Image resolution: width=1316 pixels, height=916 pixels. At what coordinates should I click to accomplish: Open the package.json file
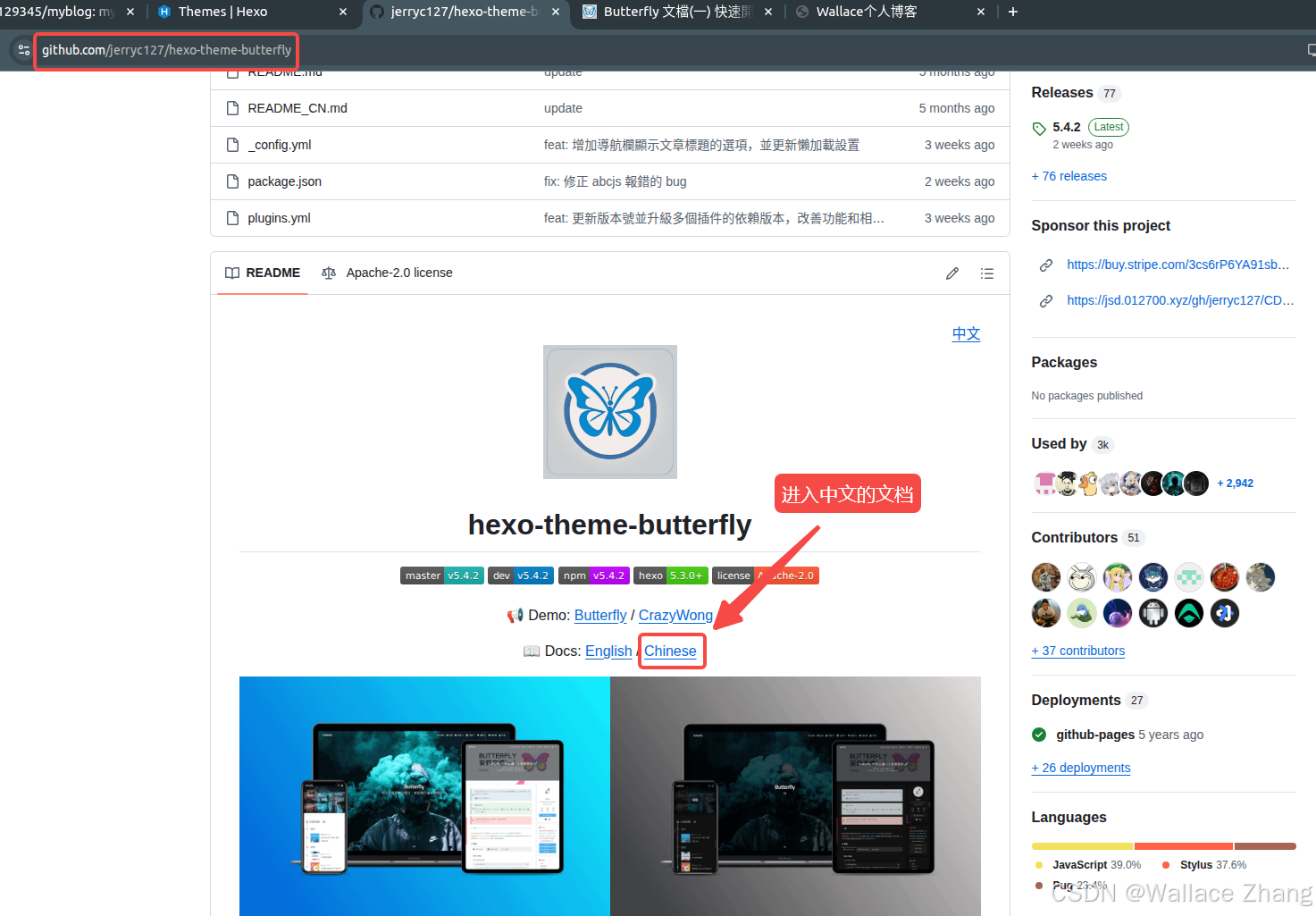tap(284, 181)
